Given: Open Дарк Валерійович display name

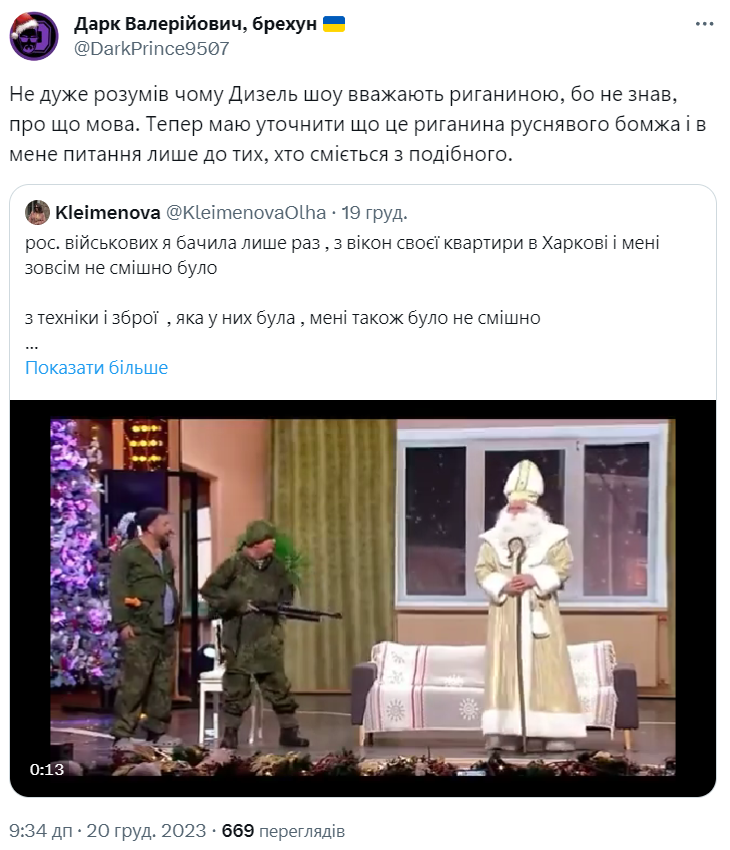Looking at the screenshot, I should point(195,24).
